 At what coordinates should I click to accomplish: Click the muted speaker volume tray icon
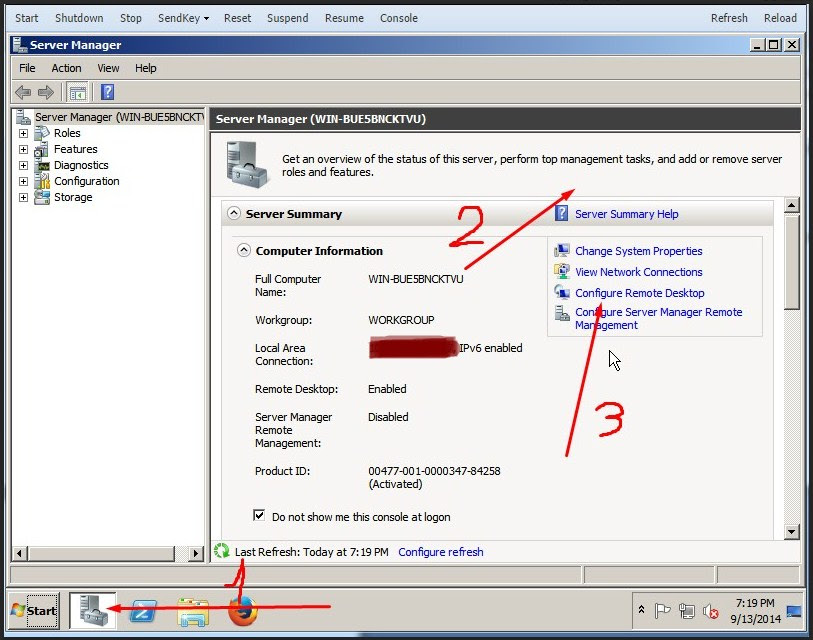coord(711,611)
